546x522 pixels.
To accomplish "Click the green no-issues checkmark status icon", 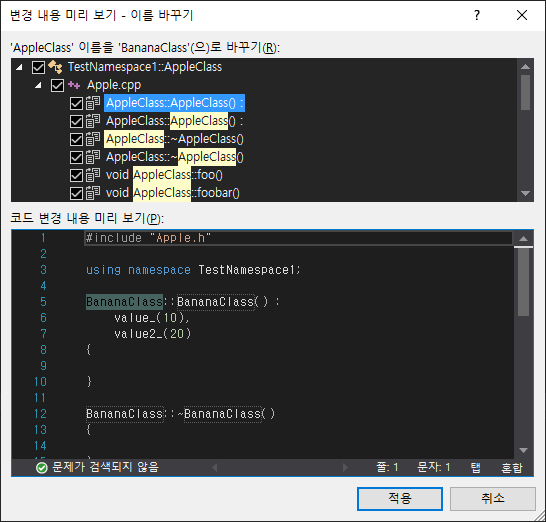I will pyautogui.click(x=41, y=468).
